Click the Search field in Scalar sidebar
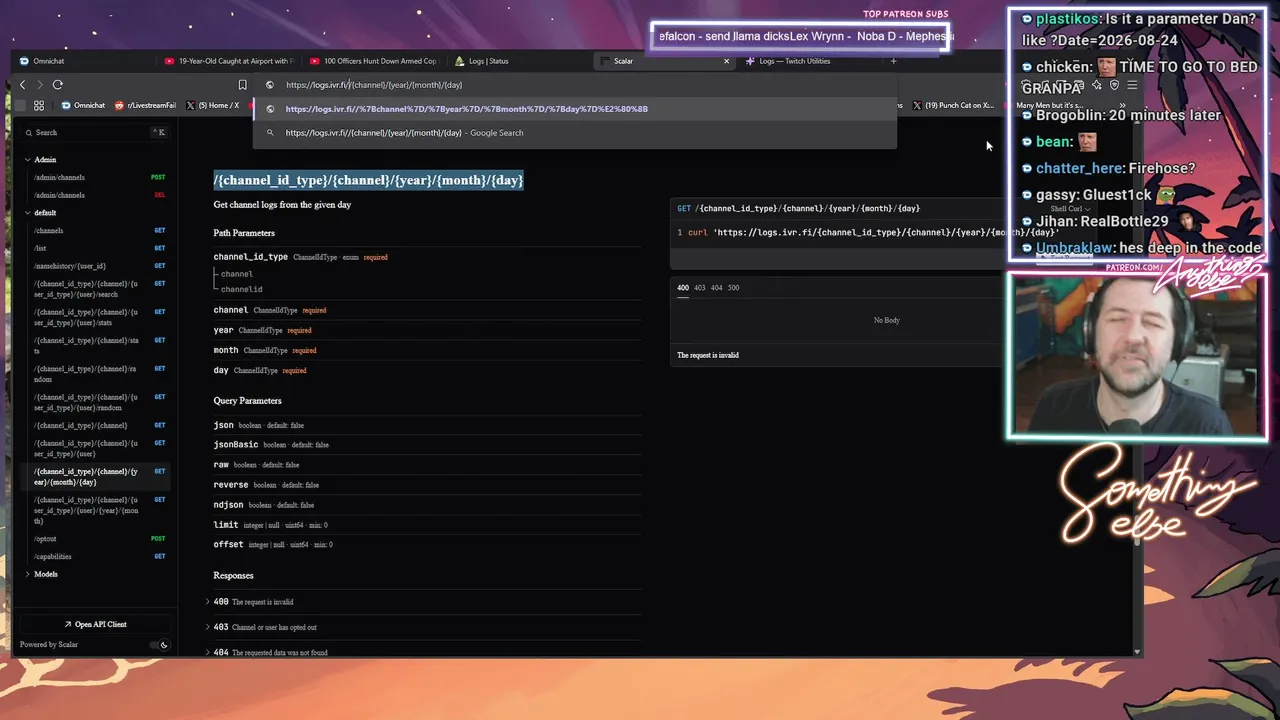Screen dimensions: 1280x720 click(x=95, y=132)
